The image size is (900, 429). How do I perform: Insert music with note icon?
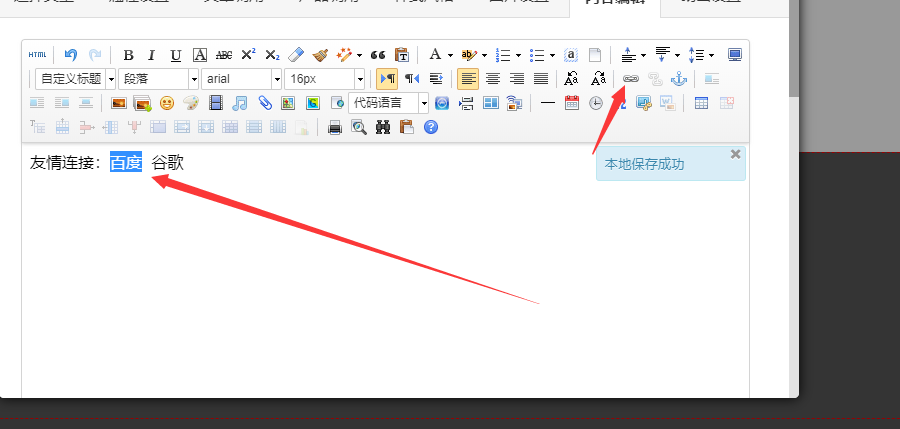pyautogui.click(x=240, y=103)
